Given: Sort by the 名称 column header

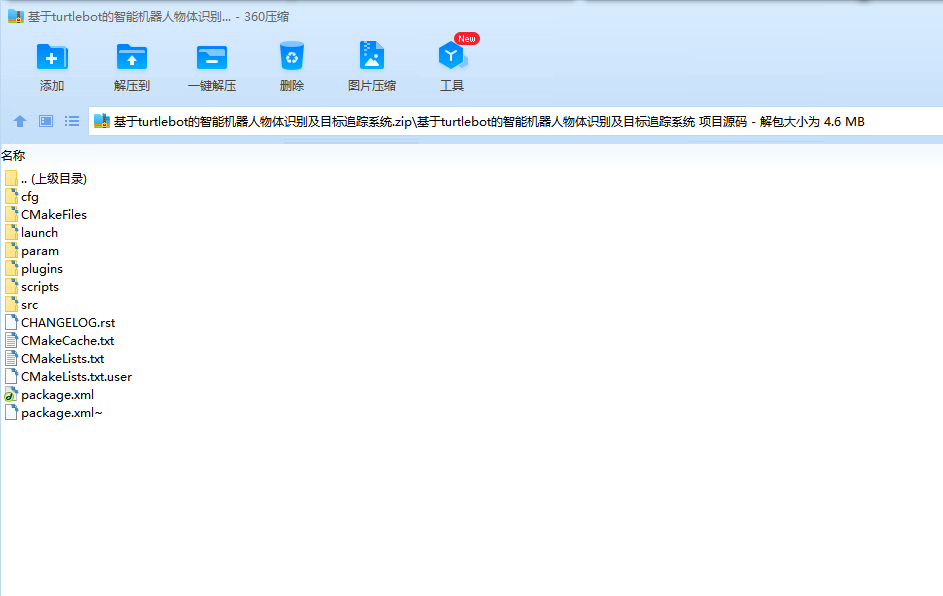Looking at the screenshot, I should (13, 156).
